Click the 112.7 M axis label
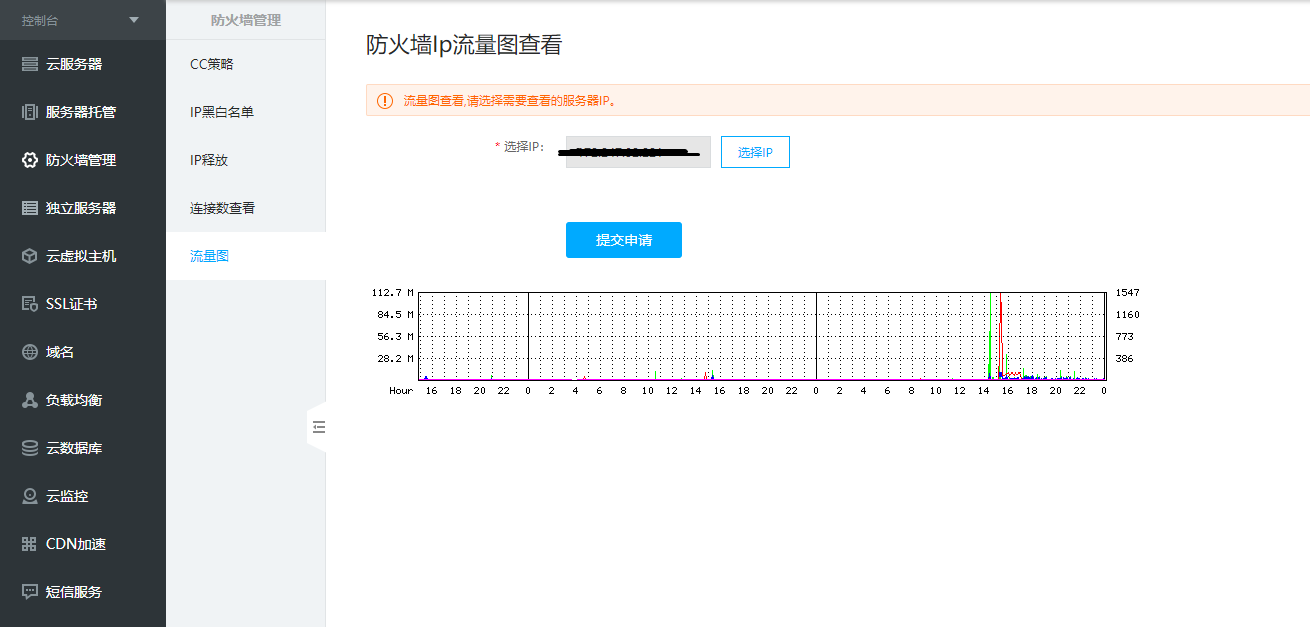Screen dimensions: 1310x627 [393, 293]
